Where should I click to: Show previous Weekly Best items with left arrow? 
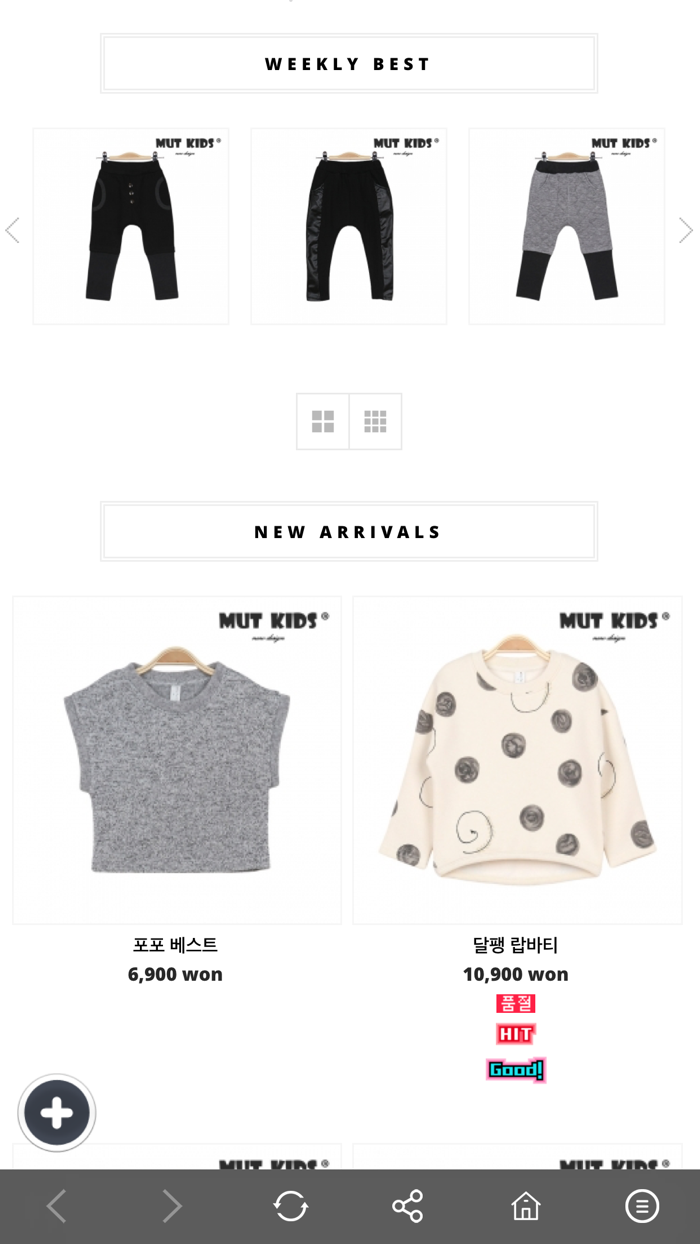[12, 231]
